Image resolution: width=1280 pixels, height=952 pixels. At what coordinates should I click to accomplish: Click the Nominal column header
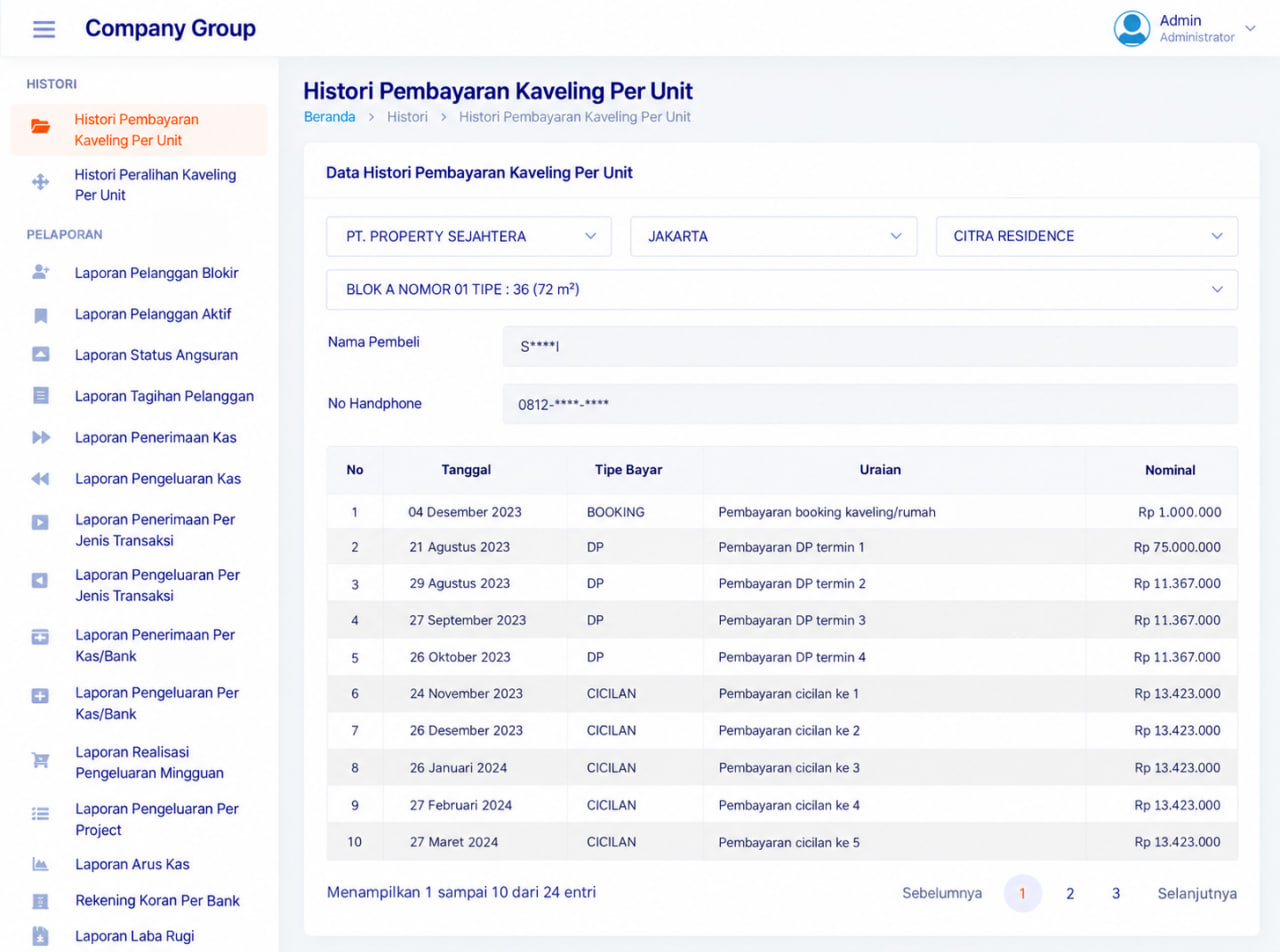pos(1170,470)
